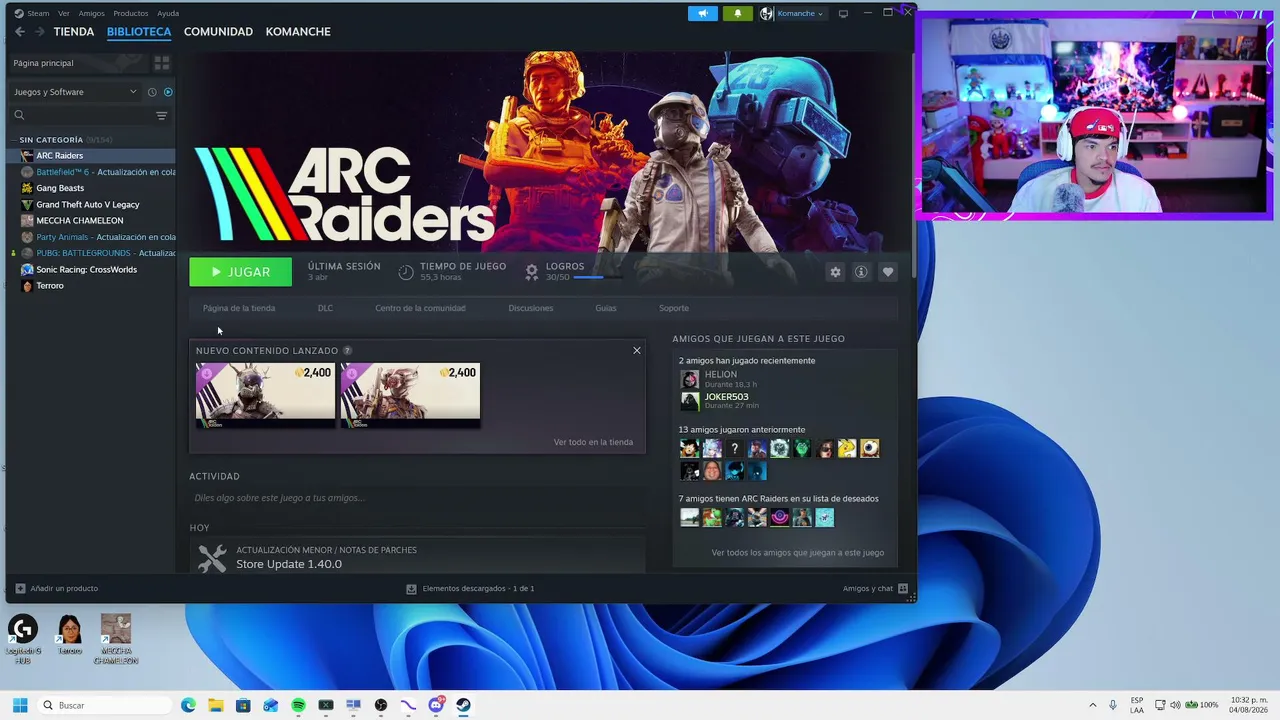Open the Ver menu
Viewport: 1280px width, 720px height.
(x=64, y=13)
